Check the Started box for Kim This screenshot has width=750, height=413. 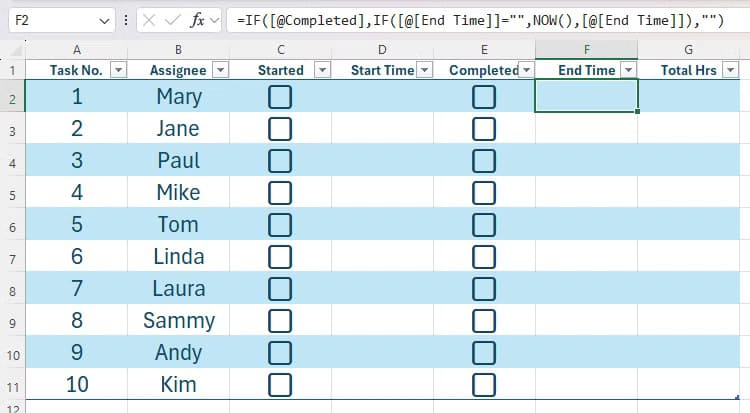(x=280, y=385)
